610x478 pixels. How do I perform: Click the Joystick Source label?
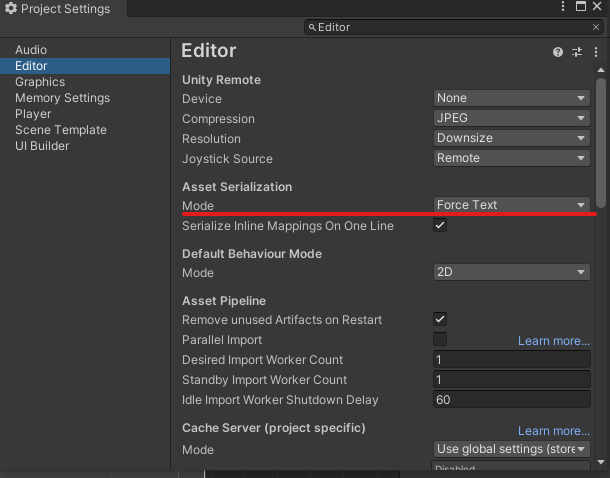[227, 159]
